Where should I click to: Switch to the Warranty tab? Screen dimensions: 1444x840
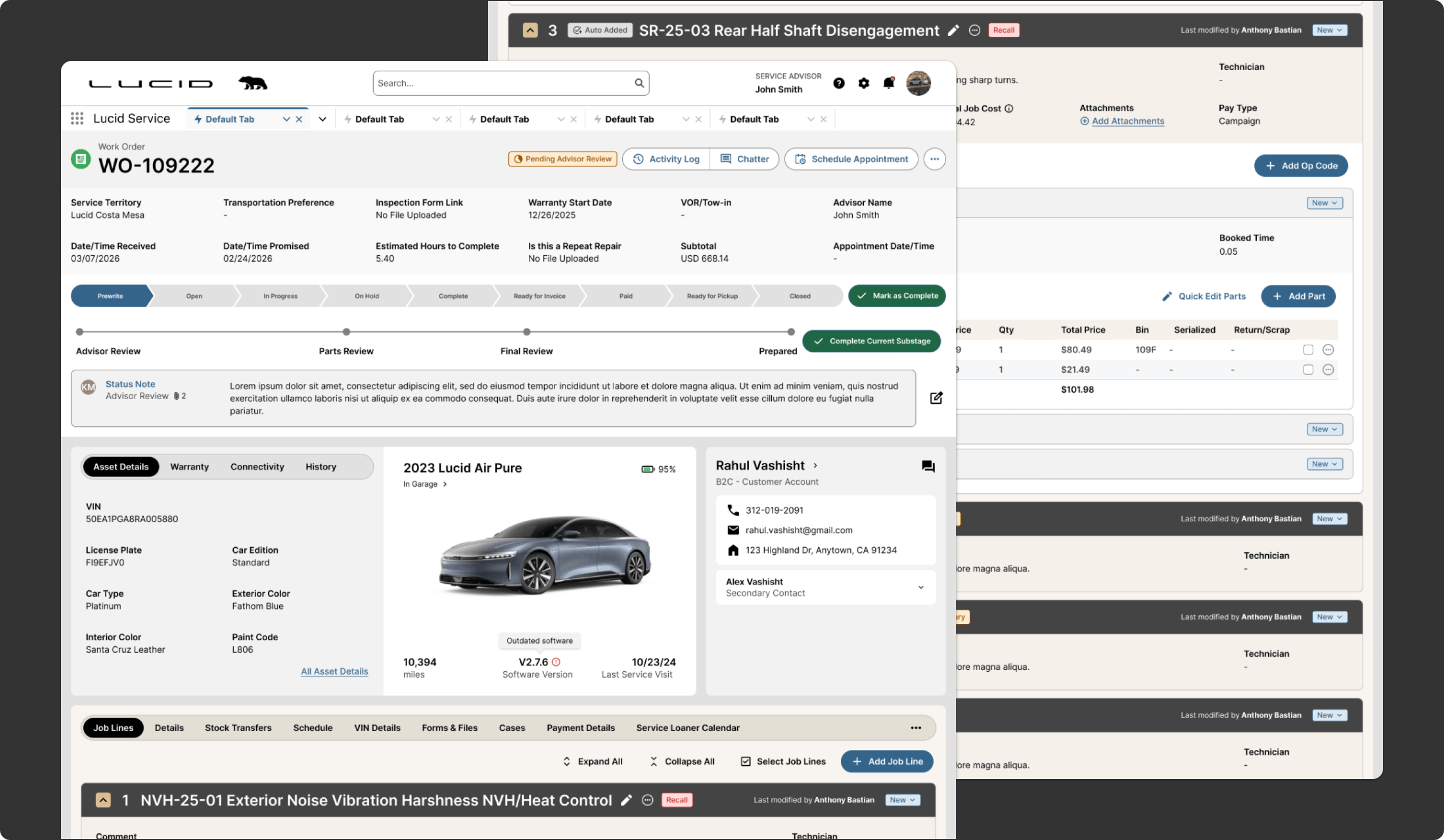(x=189, y=467)
